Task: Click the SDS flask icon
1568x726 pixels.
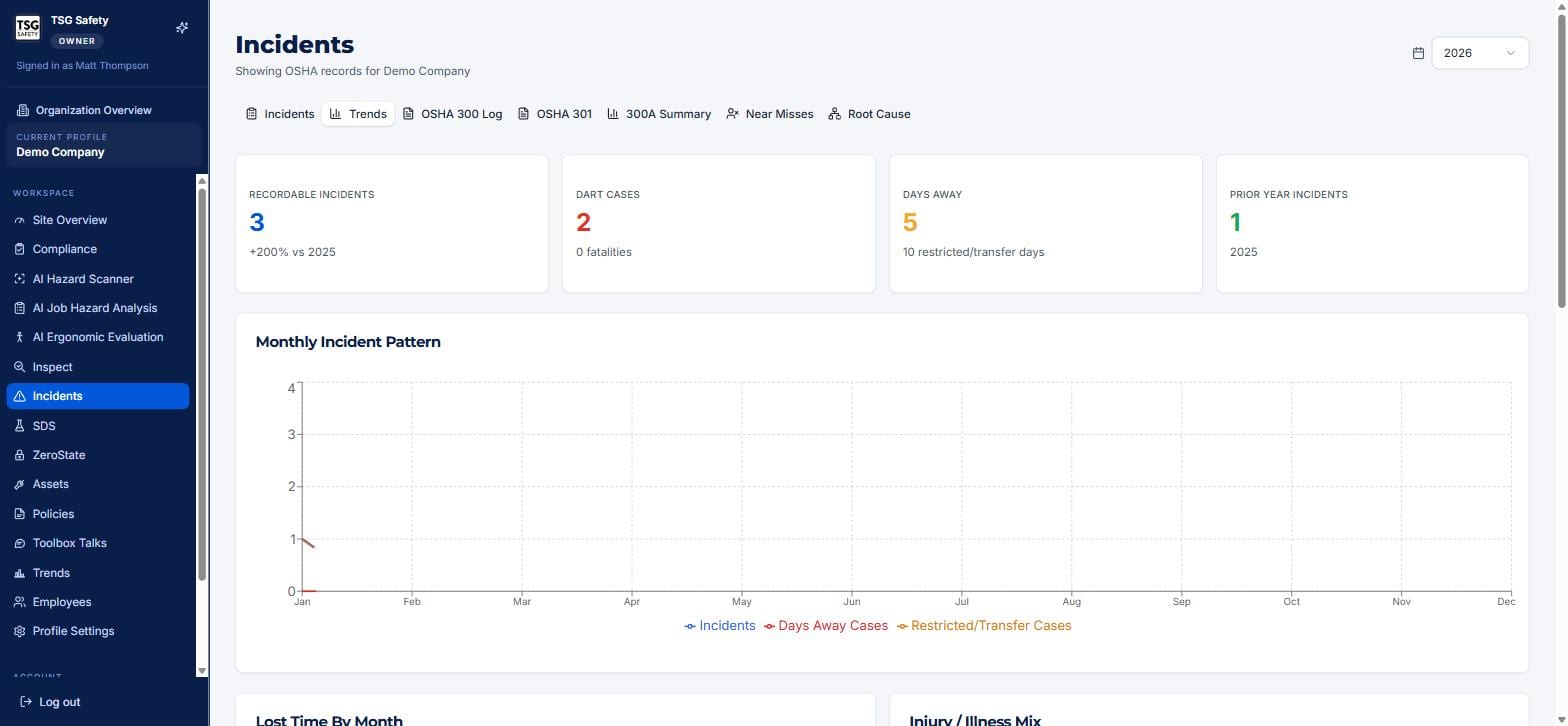Action: pyautogui.click(x=20, y=426)
